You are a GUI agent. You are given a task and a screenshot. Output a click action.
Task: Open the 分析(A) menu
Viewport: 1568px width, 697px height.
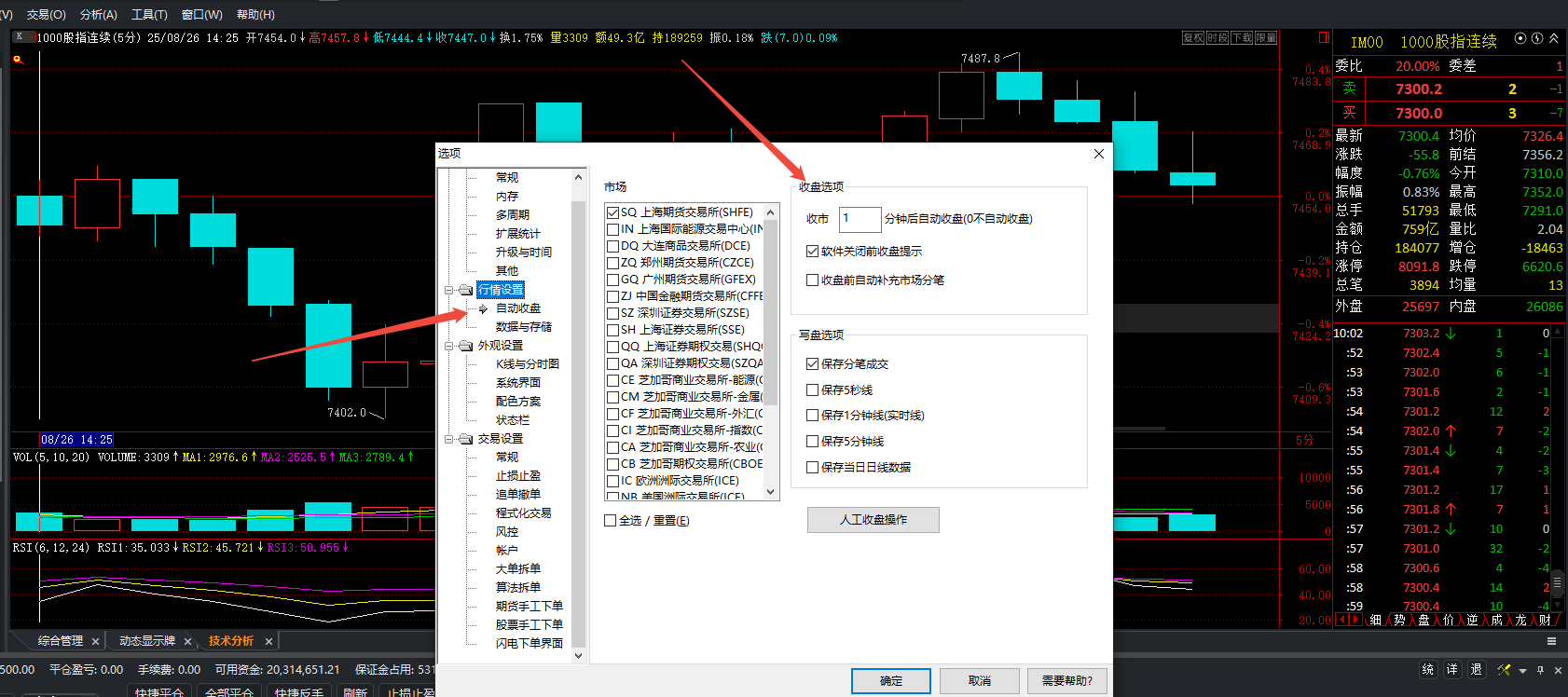point(98,15)
